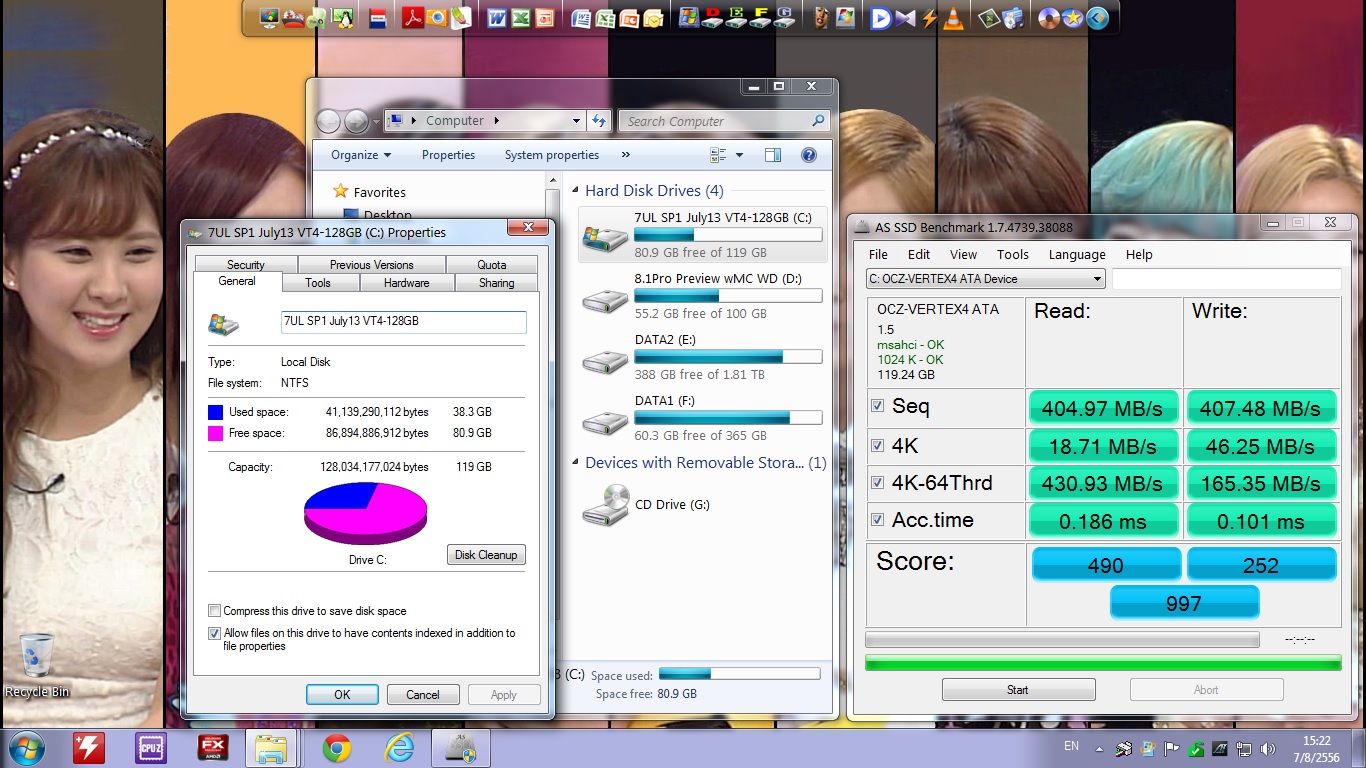1366x768 pixels.
Task: Open AS SSD File menu
Action: [x=878, y=254]
